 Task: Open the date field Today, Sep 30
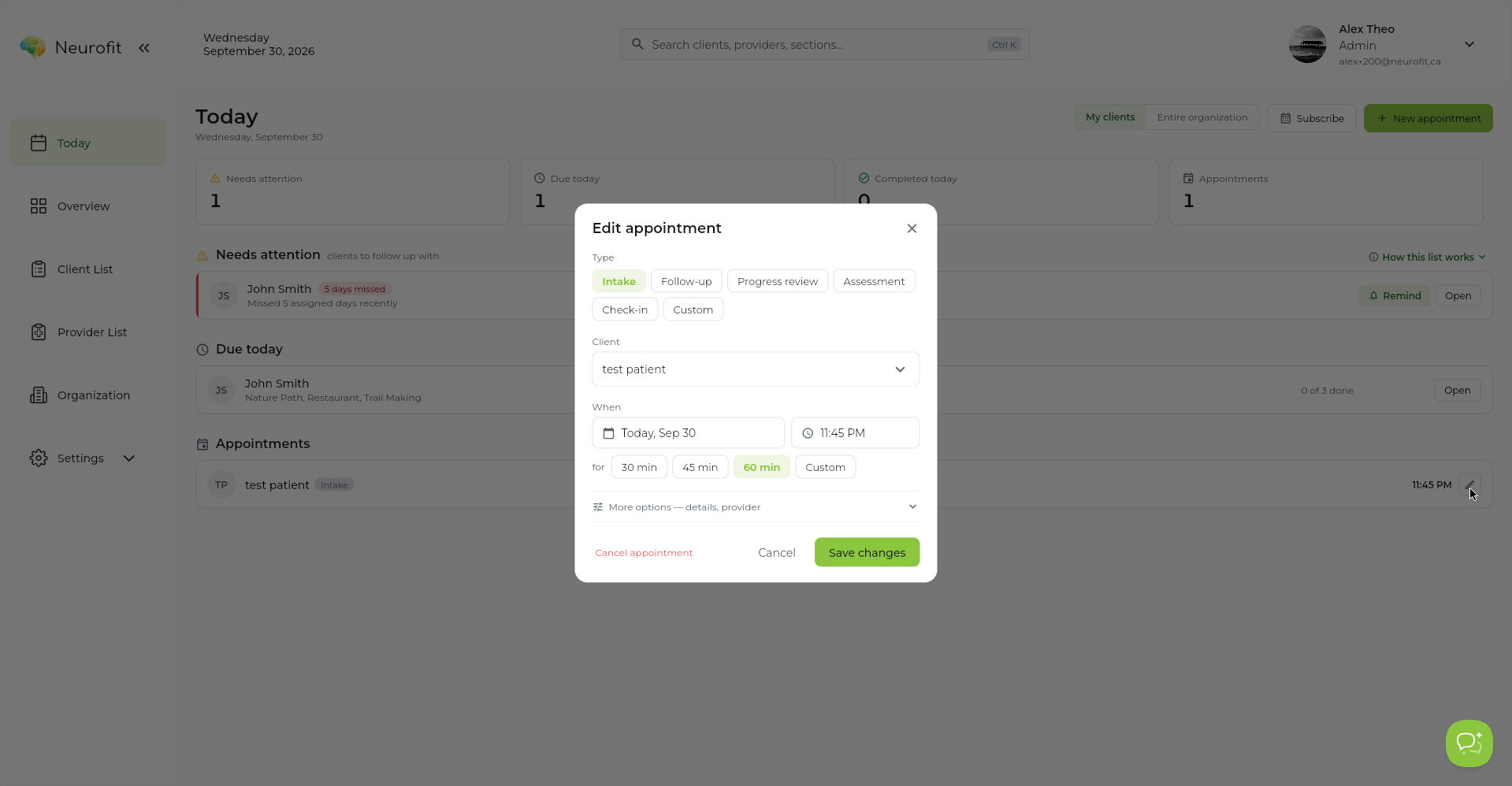(x=688, y=433)
